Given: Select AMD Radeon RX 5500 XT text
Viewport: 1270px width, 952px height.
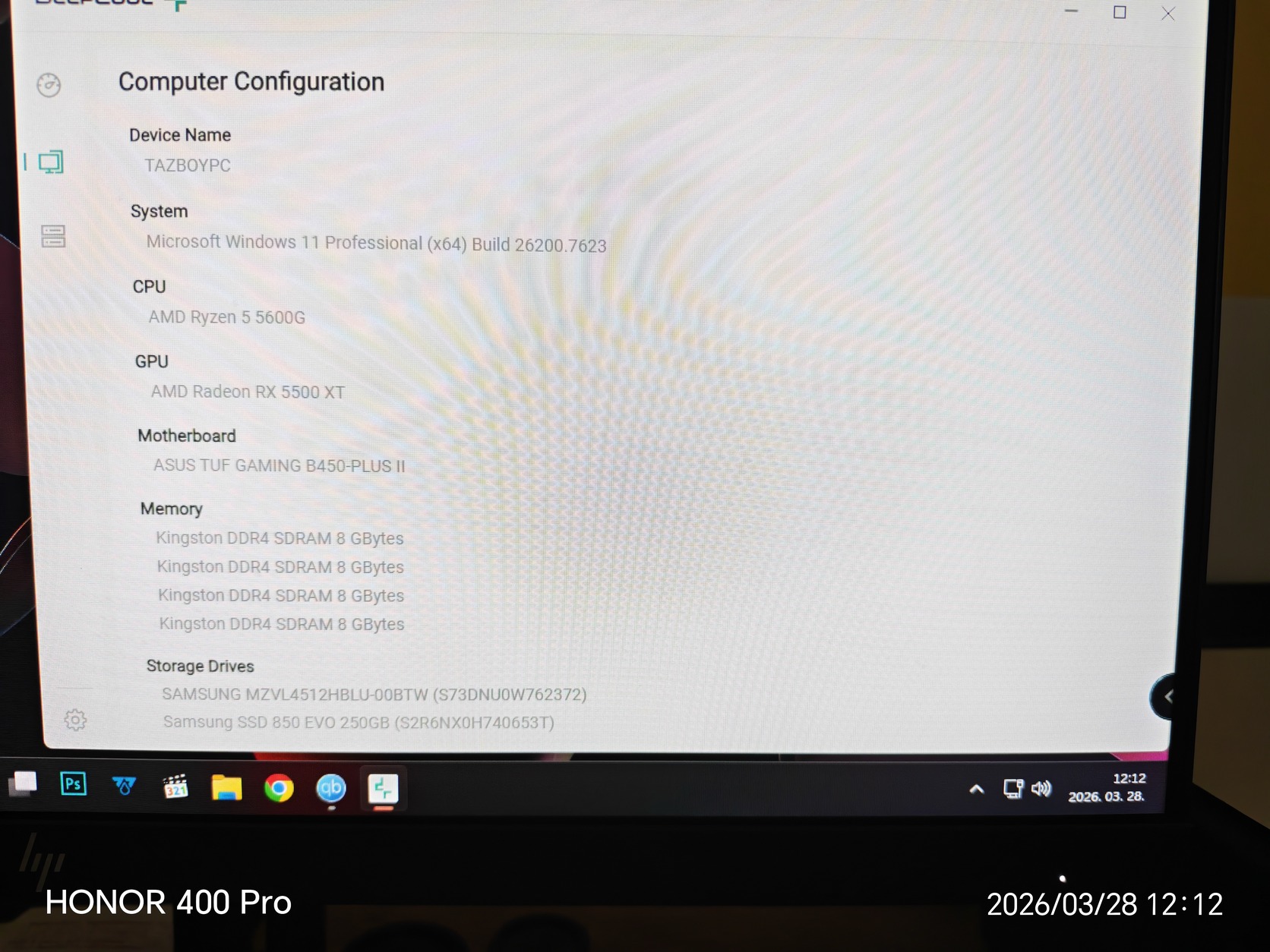Looking at the screenshot, I should point(248,392).
